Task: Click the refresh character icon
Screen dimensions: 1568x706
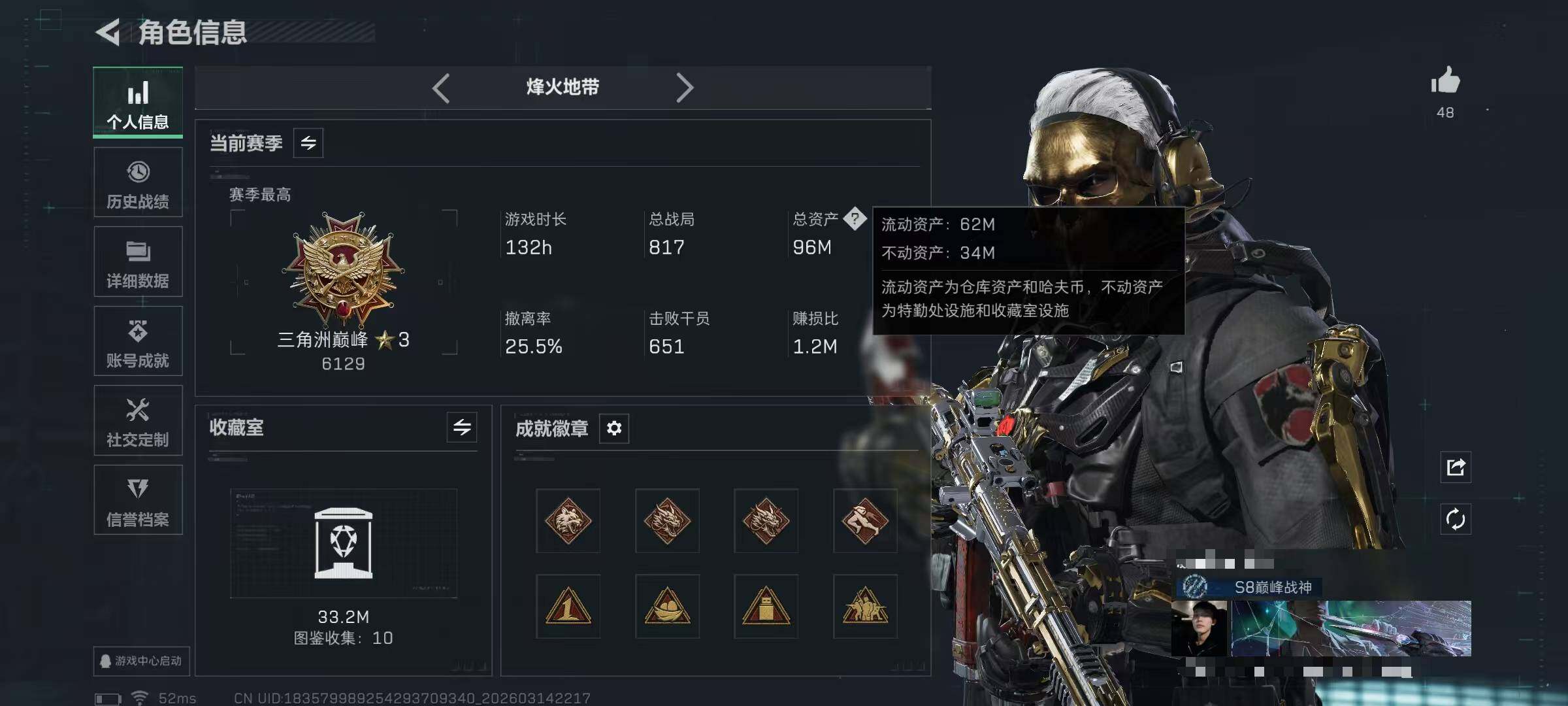Action: click(x=1456, y=520)
